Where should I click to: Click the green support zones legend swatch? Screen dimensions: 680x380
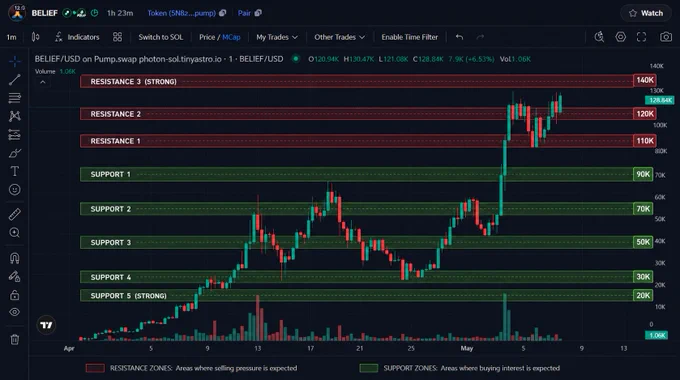(369, 368)
